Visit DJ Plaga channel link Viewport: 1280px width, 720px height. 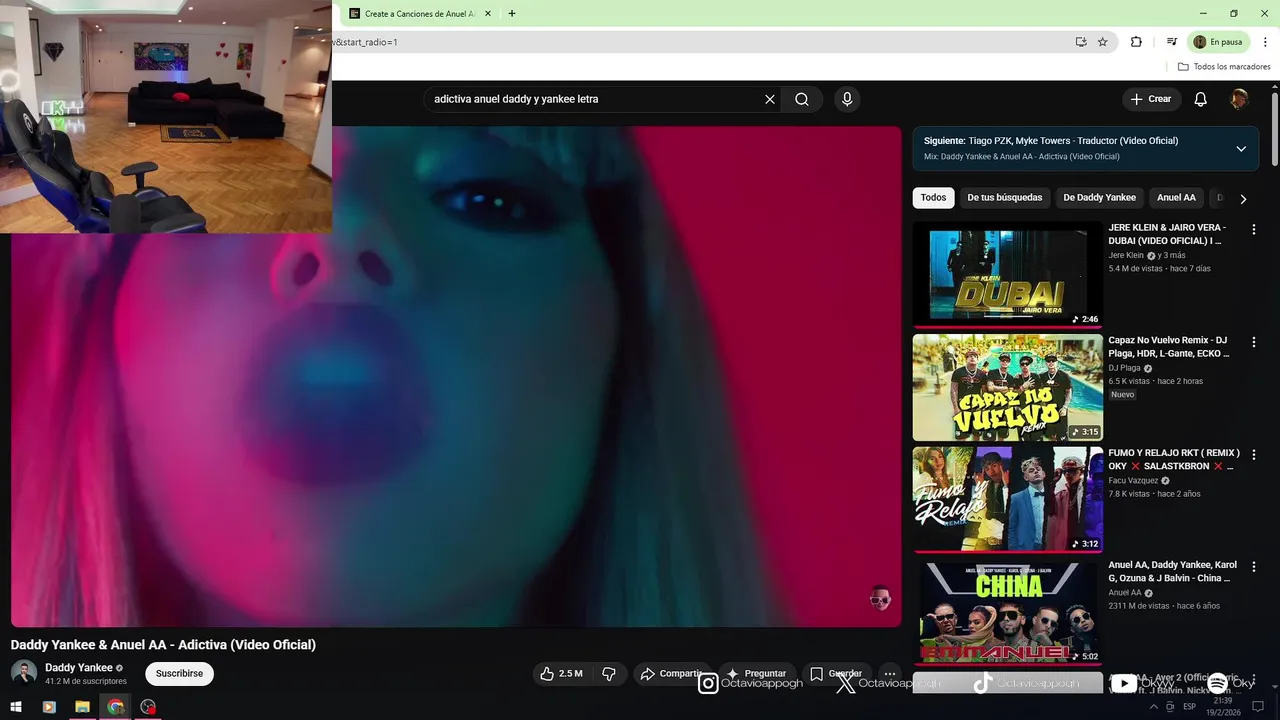1125,368
